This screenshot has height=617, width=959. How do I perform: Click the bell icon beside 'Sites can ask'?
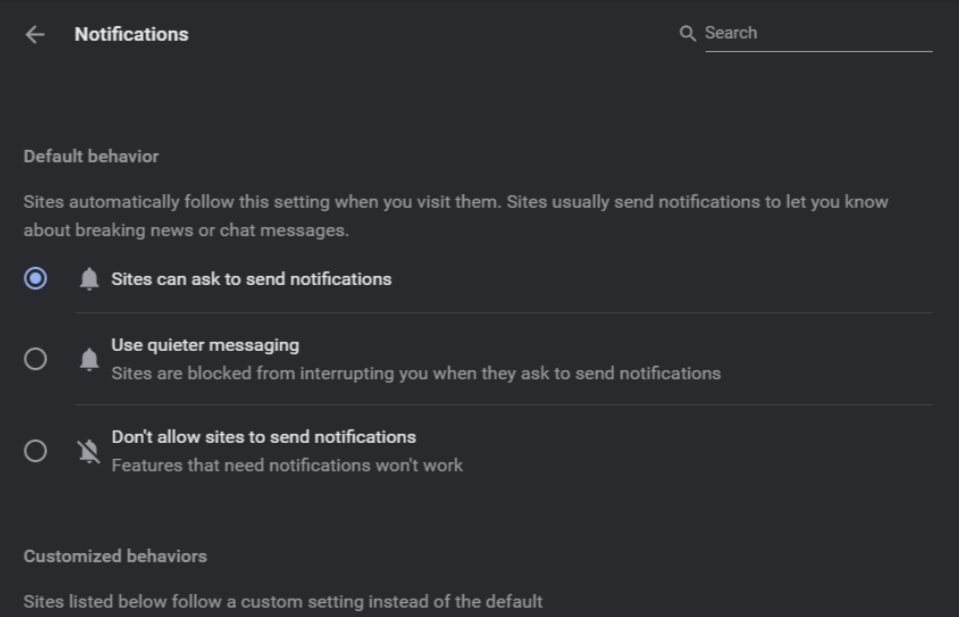coord(89,279)
